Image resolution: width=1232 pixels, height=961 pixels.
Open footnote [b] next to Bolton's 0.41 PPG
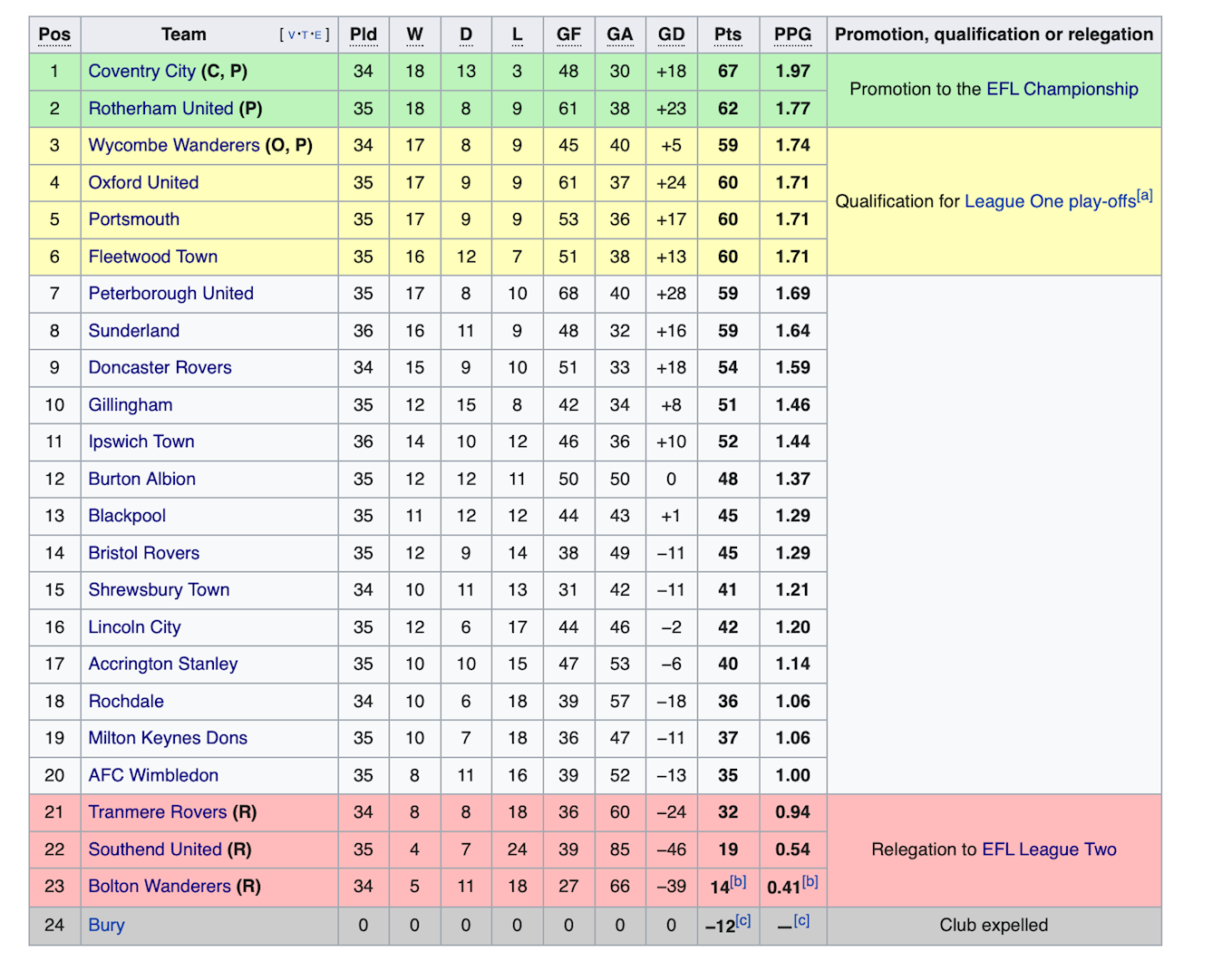(x=810, y=881)
